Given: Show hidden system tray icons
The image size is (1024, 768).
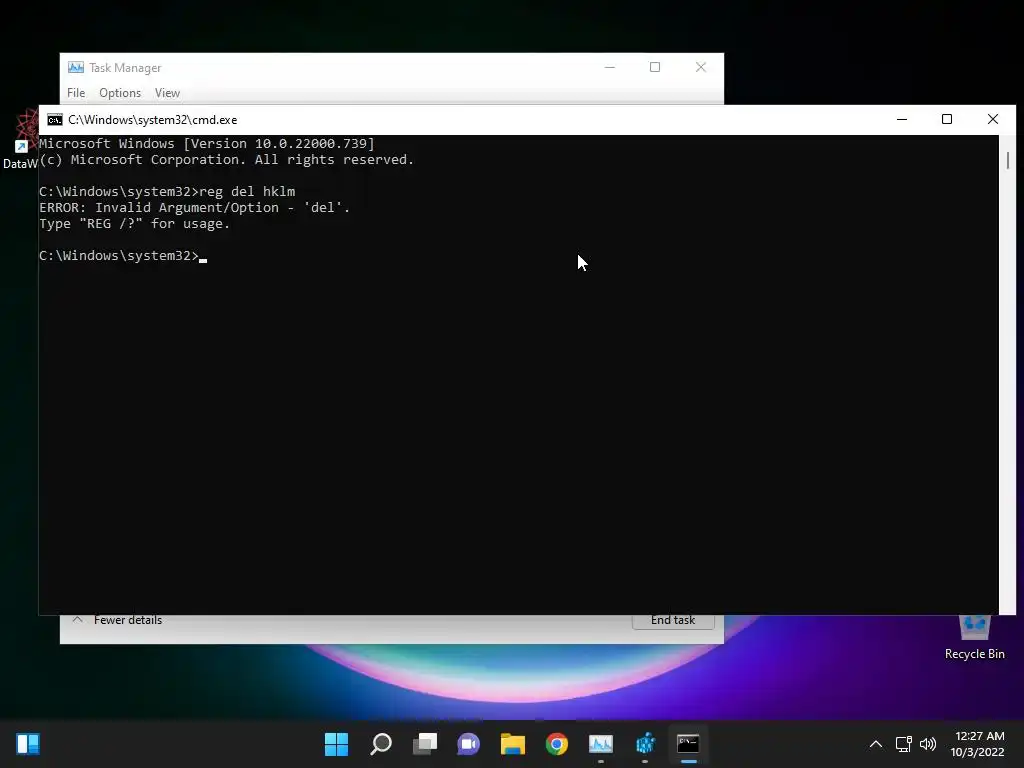Looking at the screenshot, I should (x=876, y=744).
